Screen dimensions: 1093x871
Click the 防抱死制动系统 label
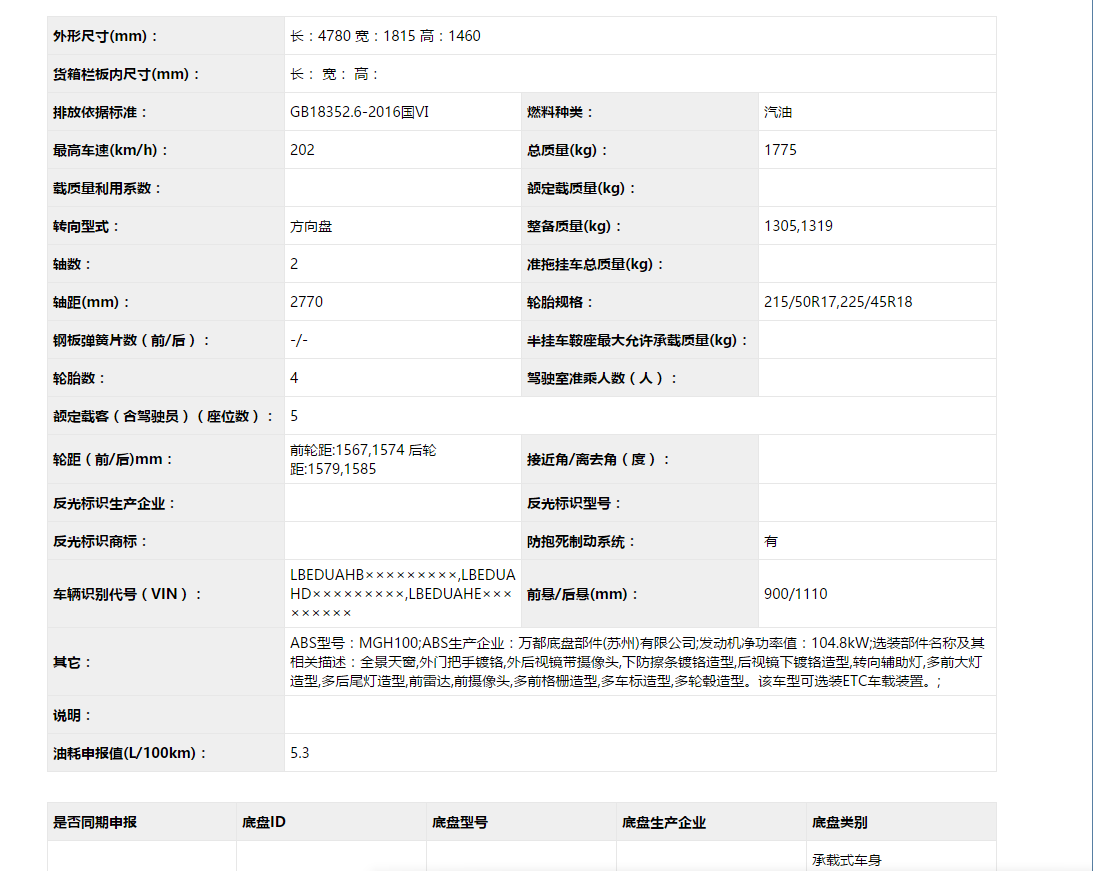[581, 541]
